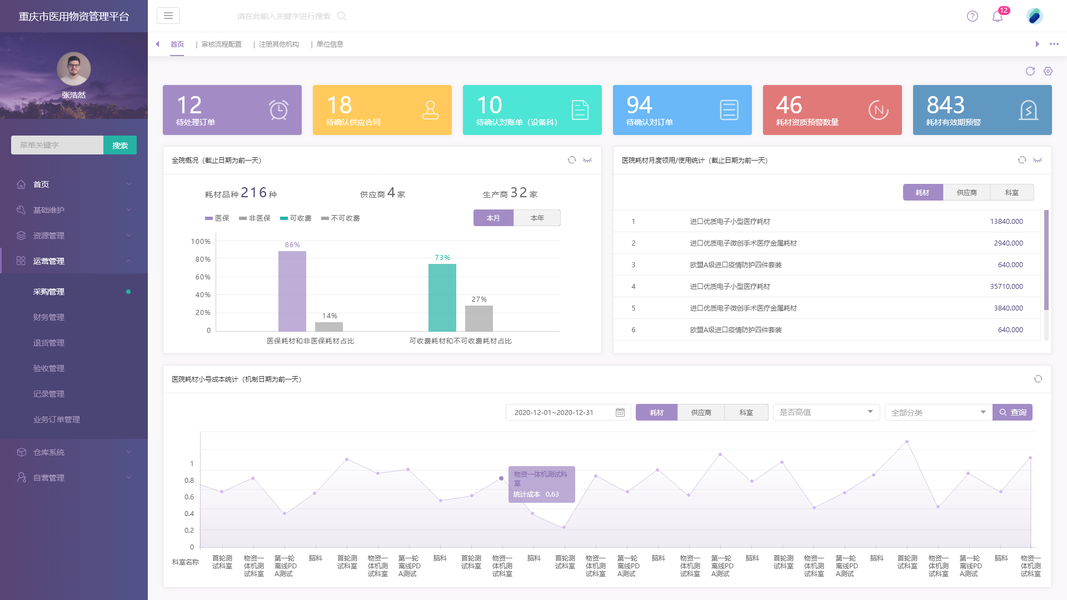Expand the 首页 sidebar menu chevron
1067x600 pixels.
[129, 184]
